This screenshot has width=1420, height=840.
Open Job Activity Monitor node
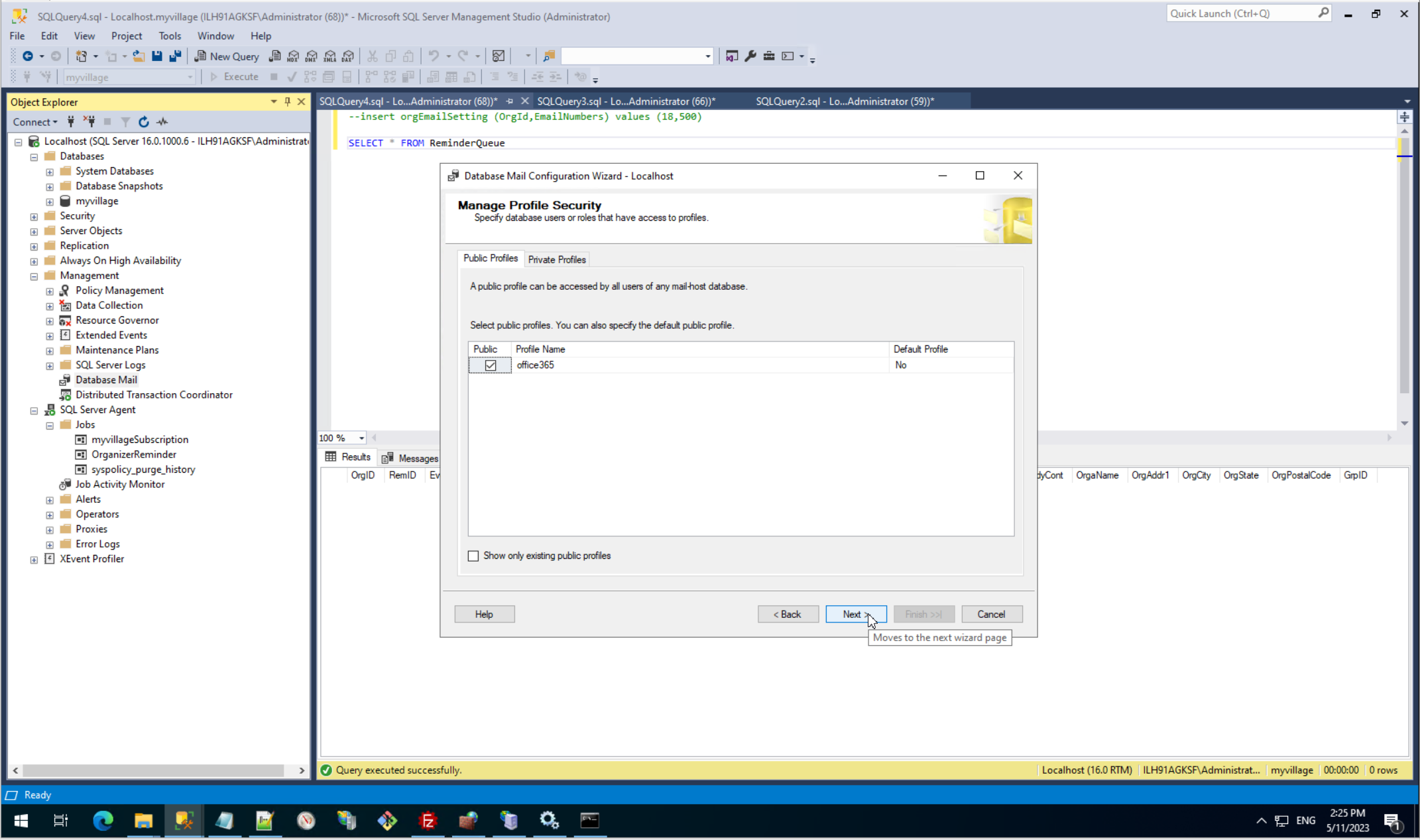pyautogui.click(x=119, y=485)
